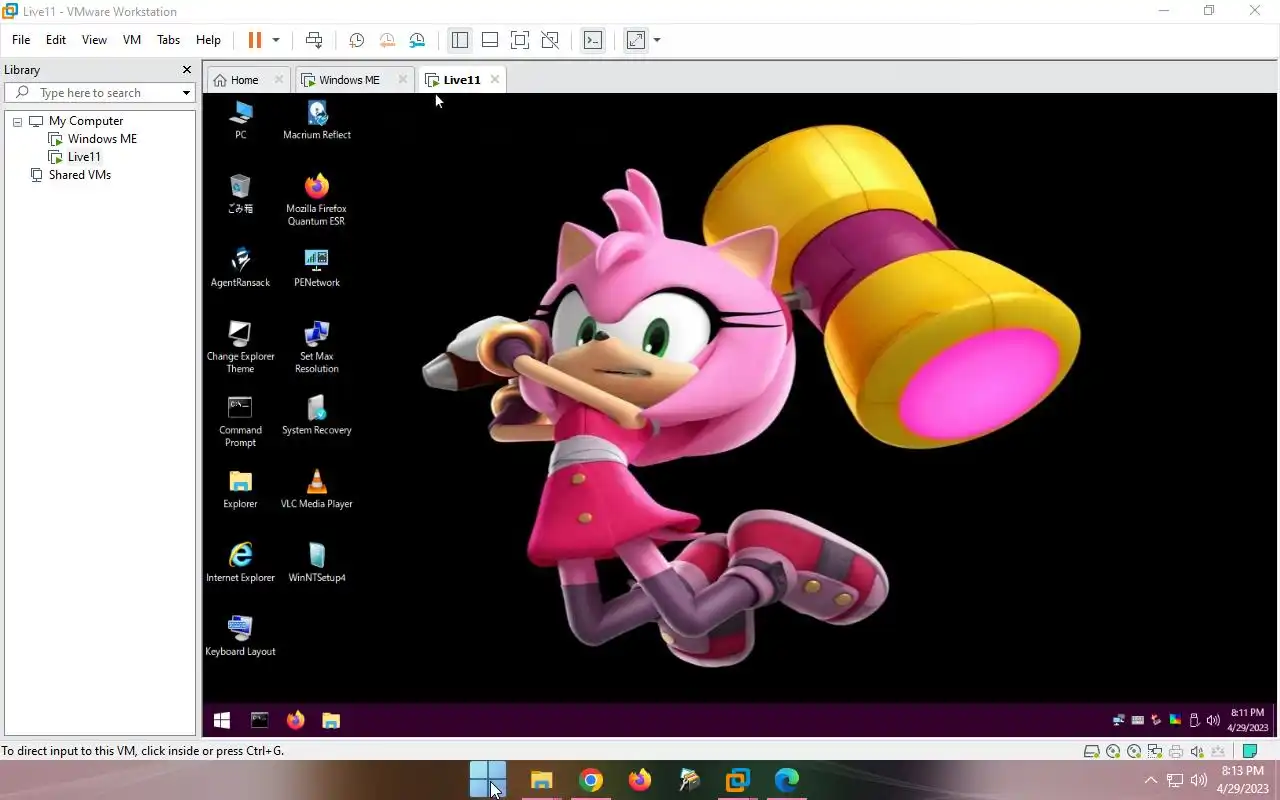The height and width of the screenshot is (800, 1280).
Task: Open the stretch mode dropdown arrow
Action: coord(657,40)
